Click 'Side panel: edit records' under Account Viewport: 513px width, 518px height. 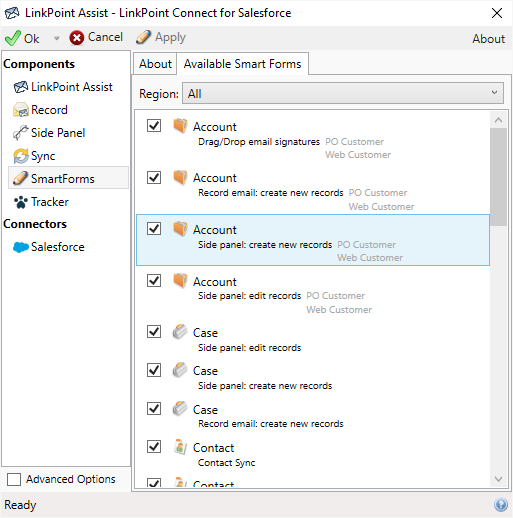click(250, 296)
